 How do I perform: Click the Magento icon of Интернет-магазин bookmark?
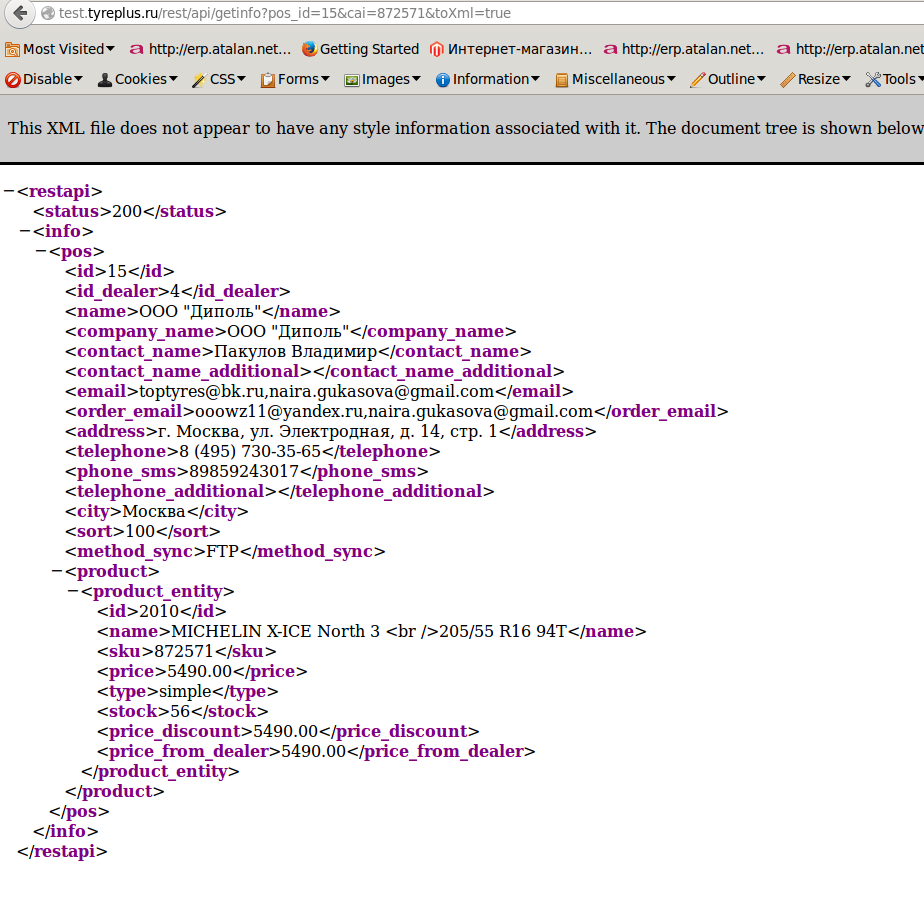click(437, 50)
